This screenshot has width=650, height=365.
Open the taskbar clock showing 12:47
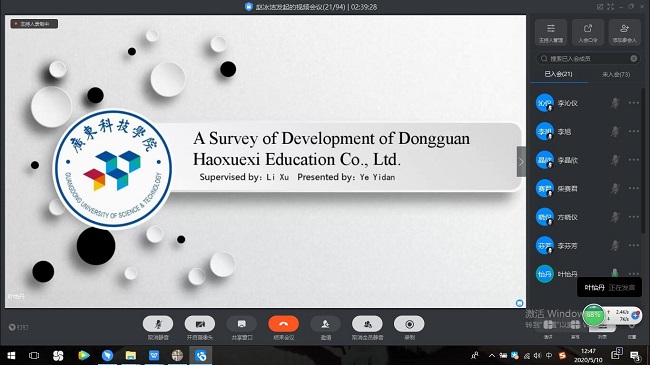click(x=588, y=355)
